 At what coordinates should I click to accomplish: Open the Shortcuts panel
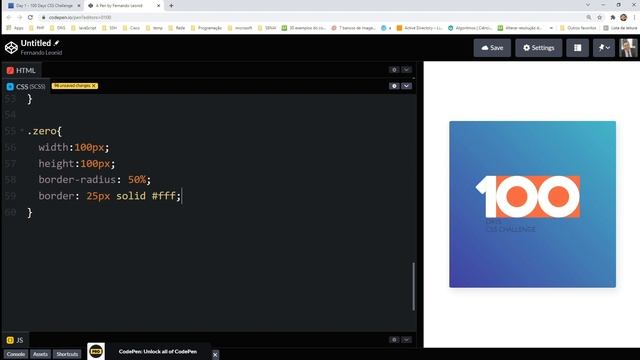[x=67, y=354]
